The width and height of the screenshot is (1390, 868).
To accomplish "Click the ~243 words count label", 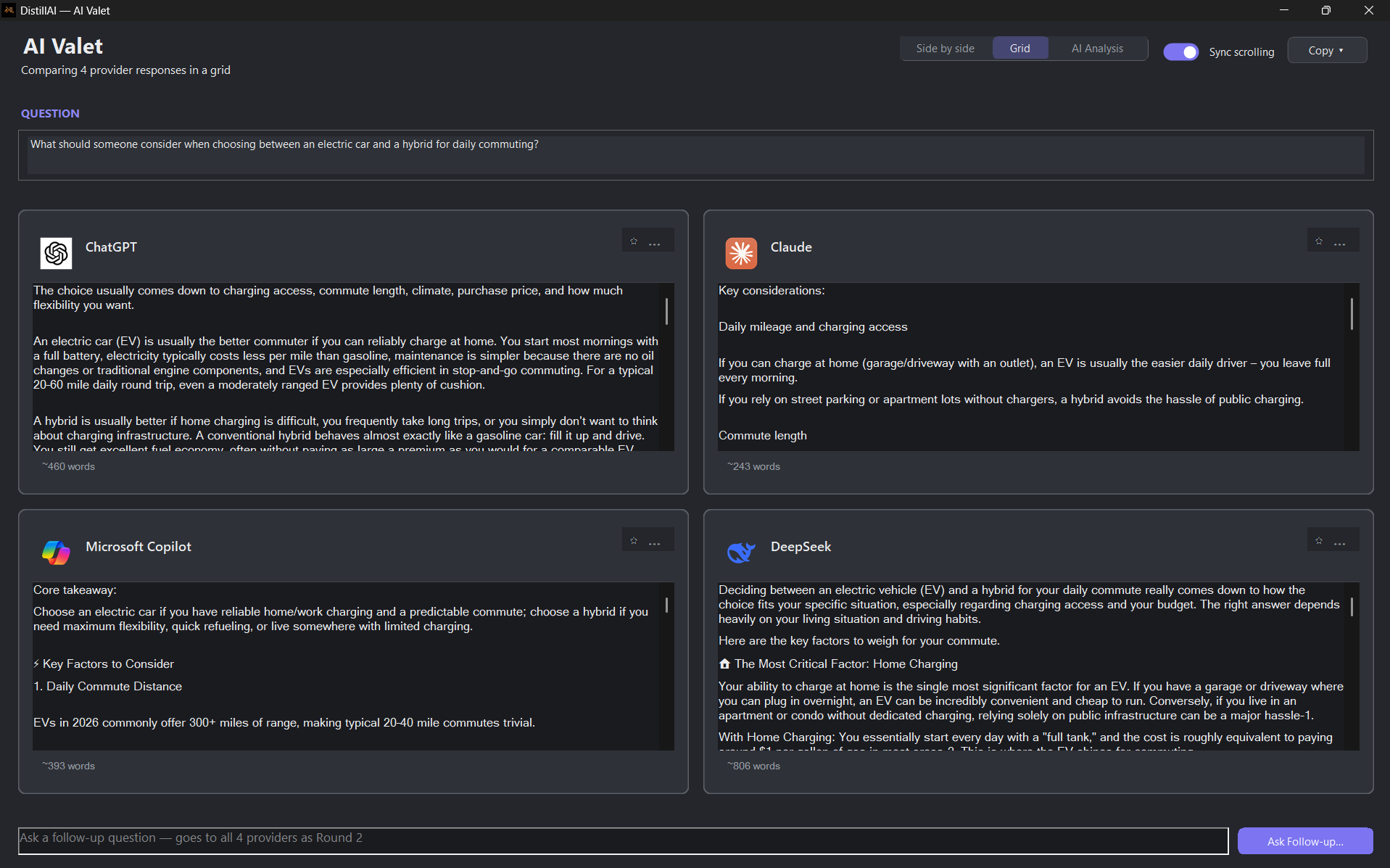I will point(753,466).
